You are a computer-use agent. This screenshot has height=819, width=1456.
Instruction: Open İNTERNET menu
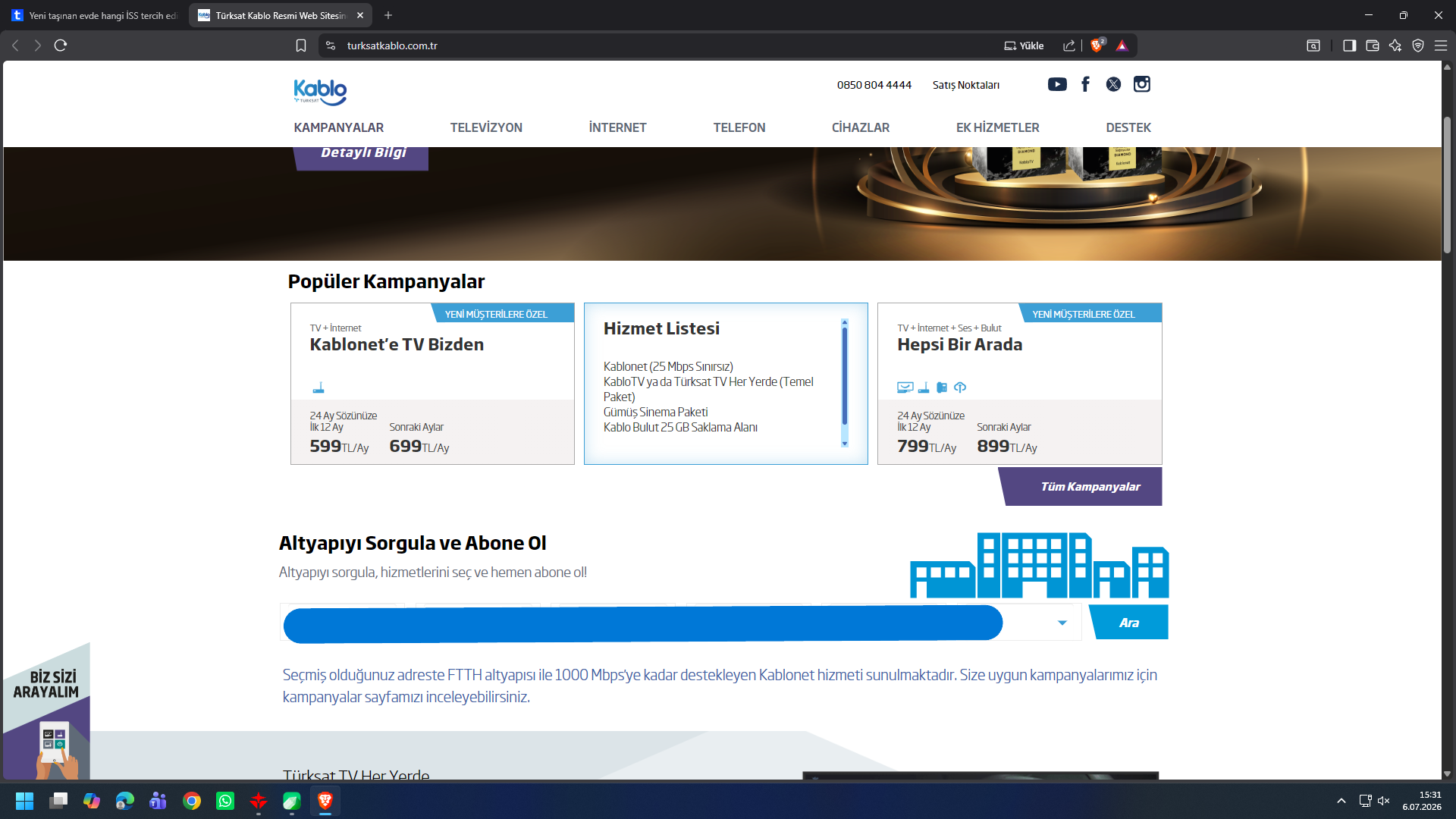[x=617, y=127]
